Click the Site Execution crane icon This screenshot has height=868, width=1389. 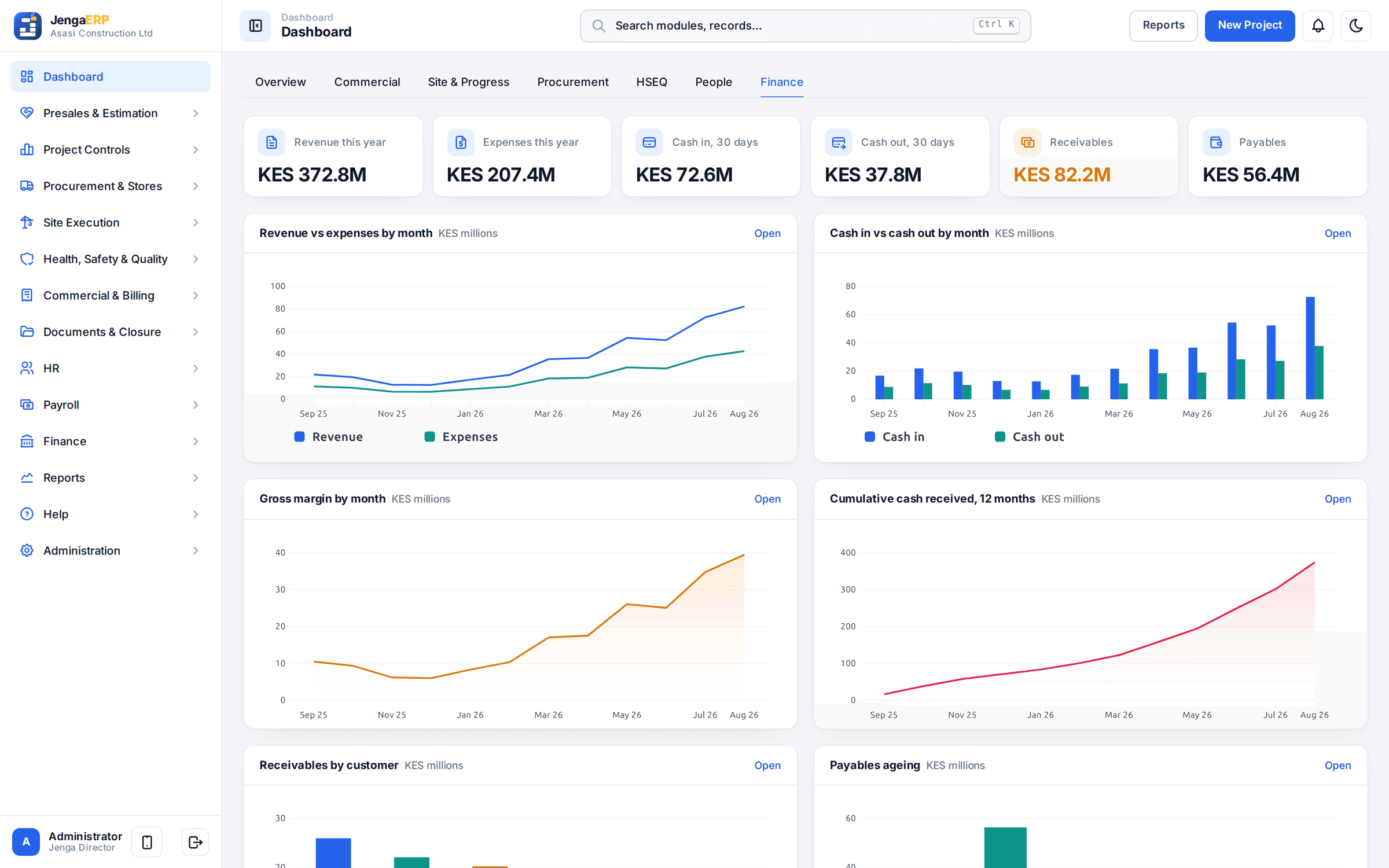27,222
